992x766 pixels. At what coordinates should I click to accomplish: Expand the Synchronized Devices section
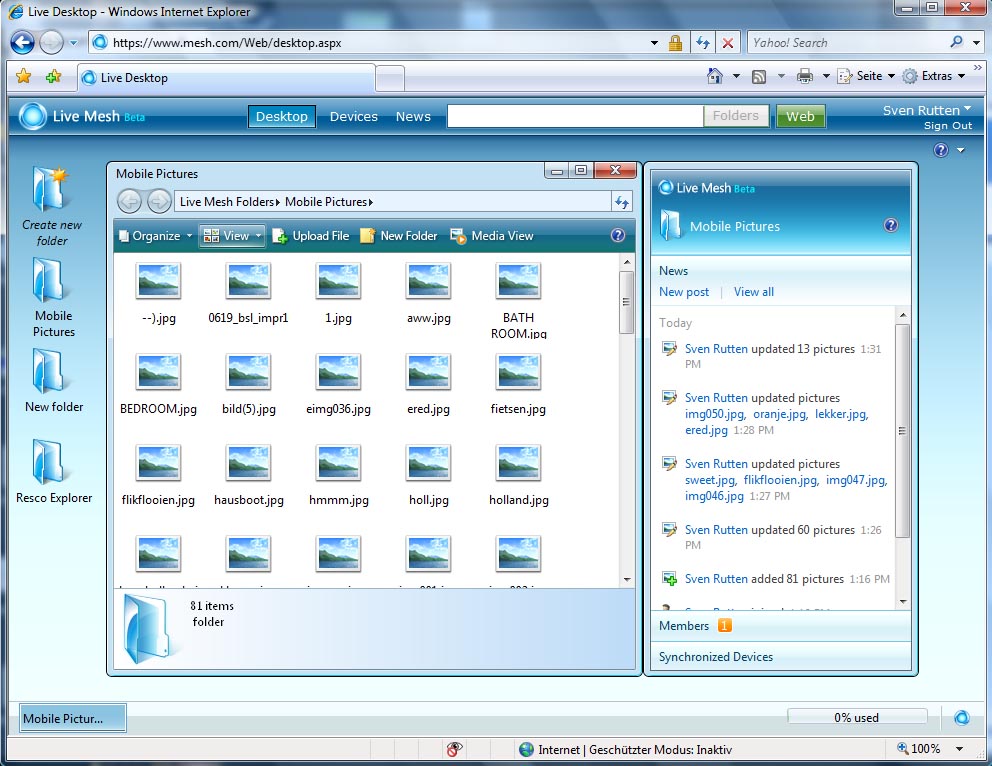click(x=716, y=657)
